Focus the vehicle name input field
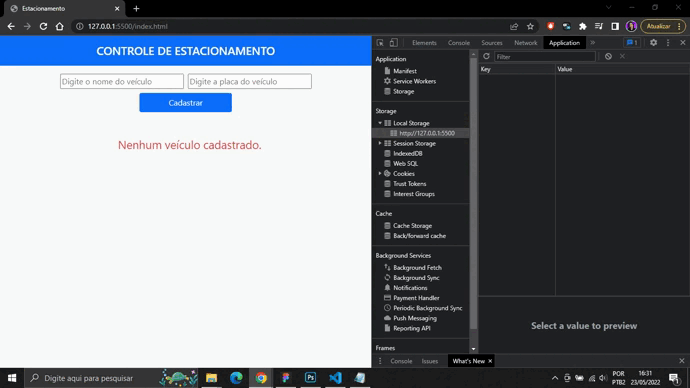Screen dimensions: 690x388 122,81
